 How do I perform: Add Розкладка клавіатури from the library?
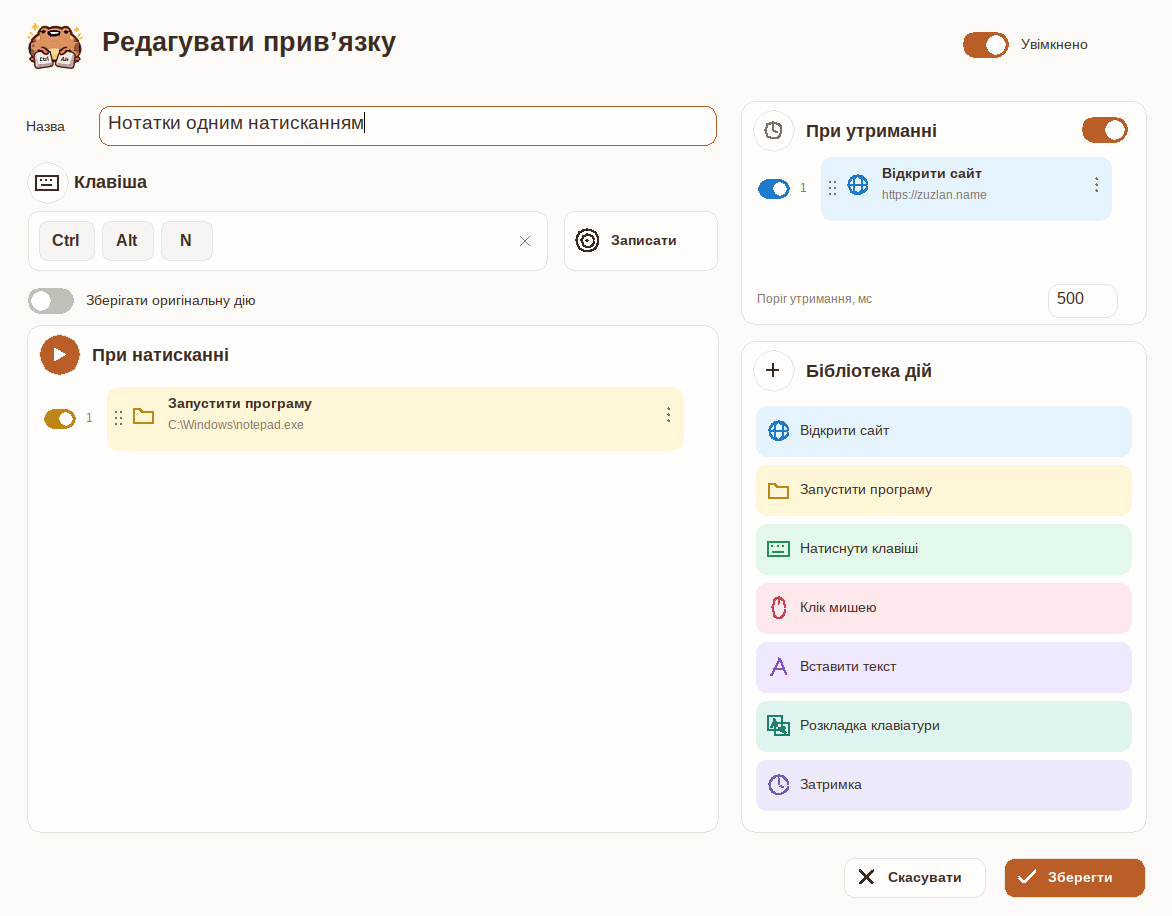point(943,726)
